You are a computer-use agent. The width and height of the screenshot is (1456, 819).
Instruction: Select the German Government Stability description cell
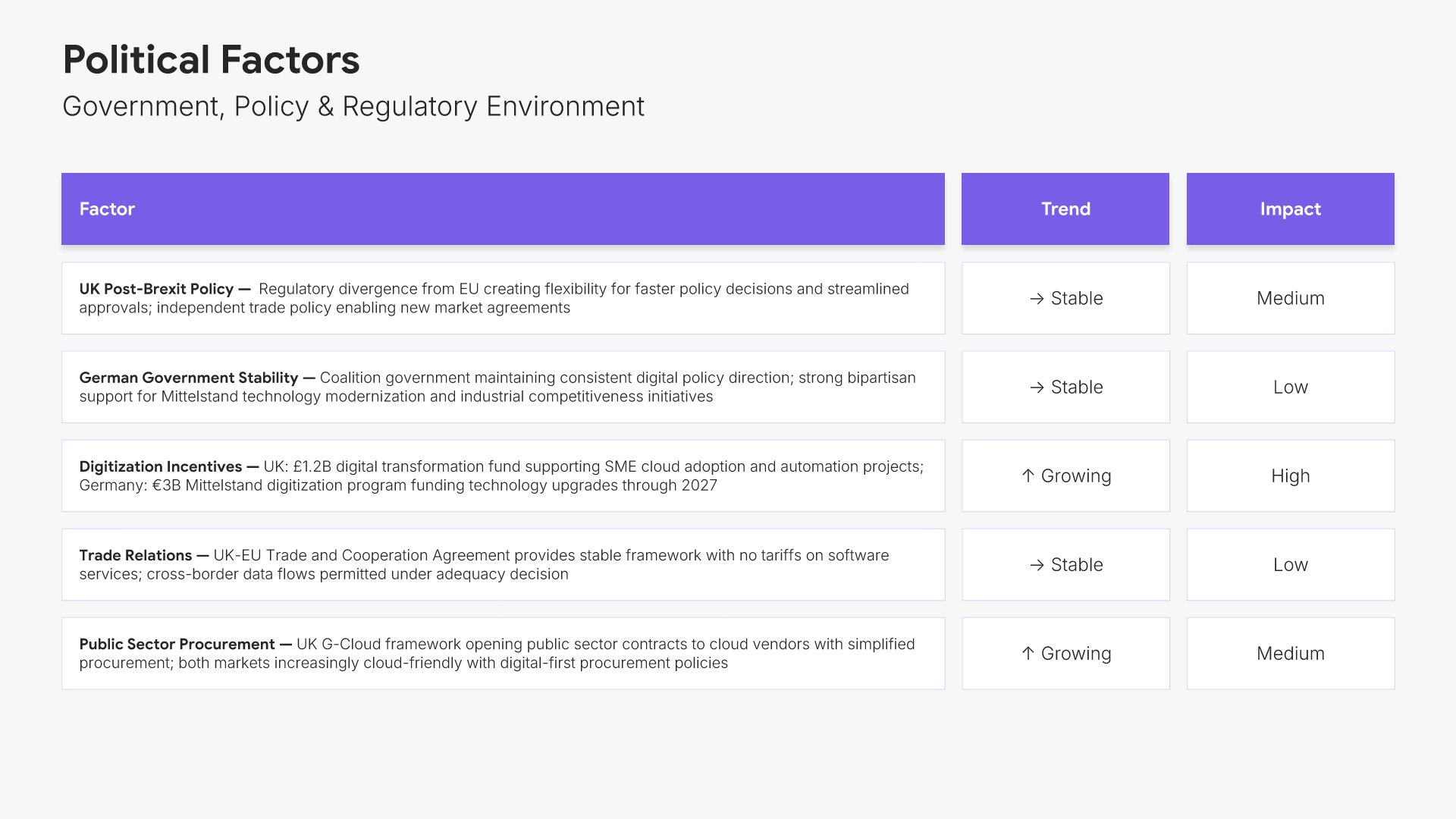coord(503,387)
